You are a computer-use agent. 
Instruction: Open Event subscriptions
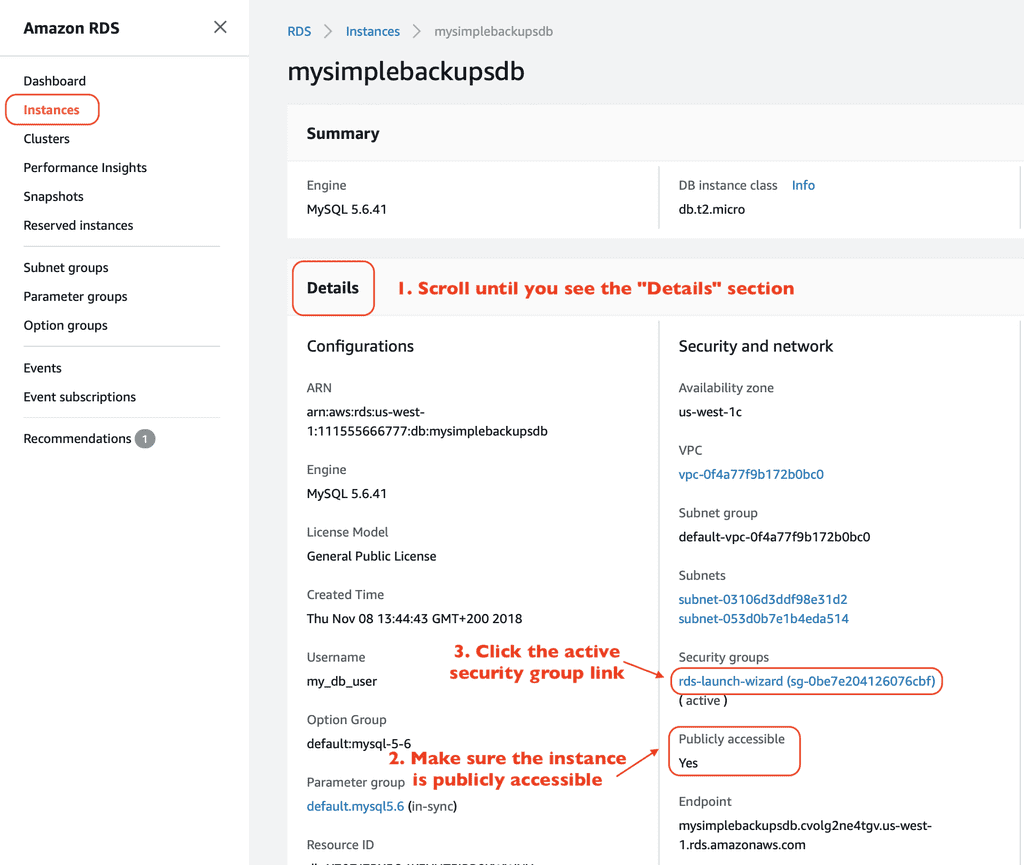click(x=80, y=397)
